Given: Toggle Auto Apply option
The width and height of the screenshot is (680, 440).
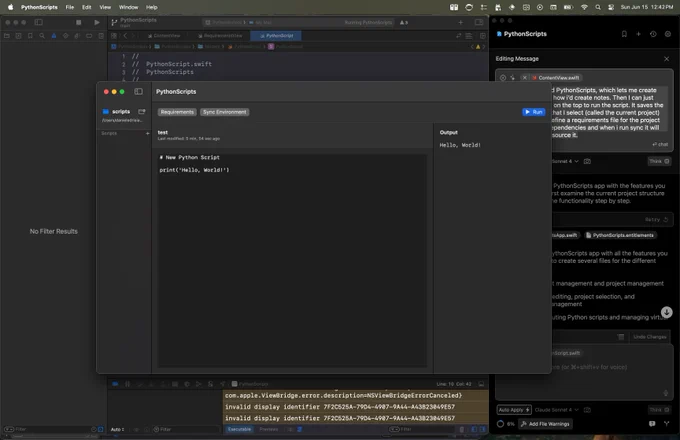Looking at the screenshot, I should 514,410.
